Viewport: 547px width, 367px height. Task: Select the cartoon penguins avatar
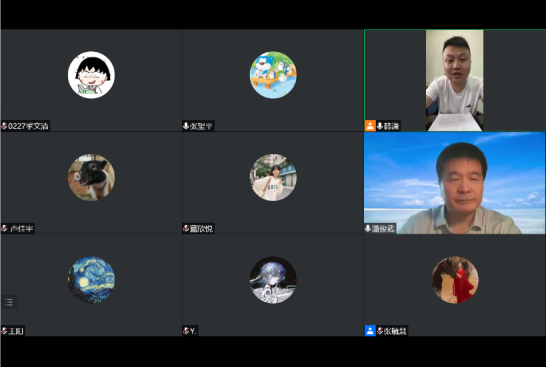(x=273, y=75)
